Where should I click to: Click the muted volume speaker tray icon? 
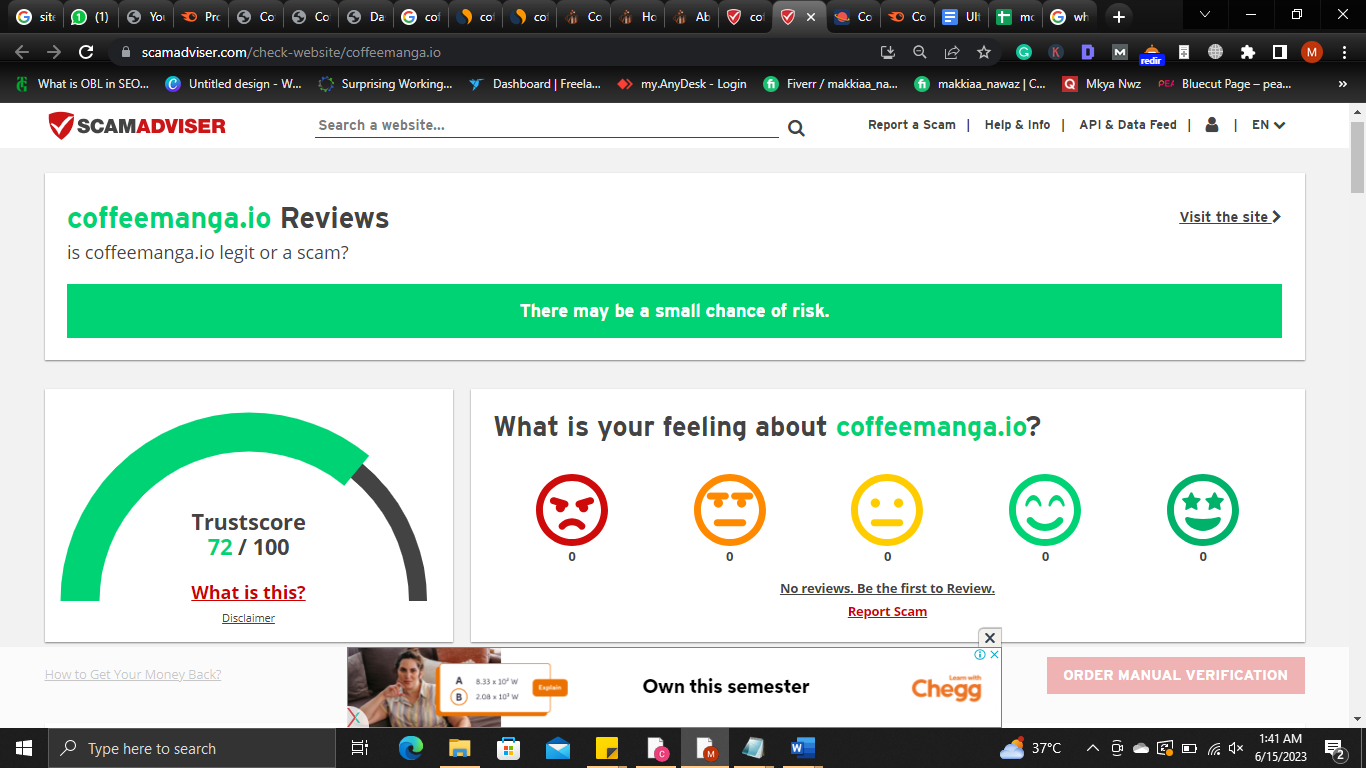(1236, 748)
